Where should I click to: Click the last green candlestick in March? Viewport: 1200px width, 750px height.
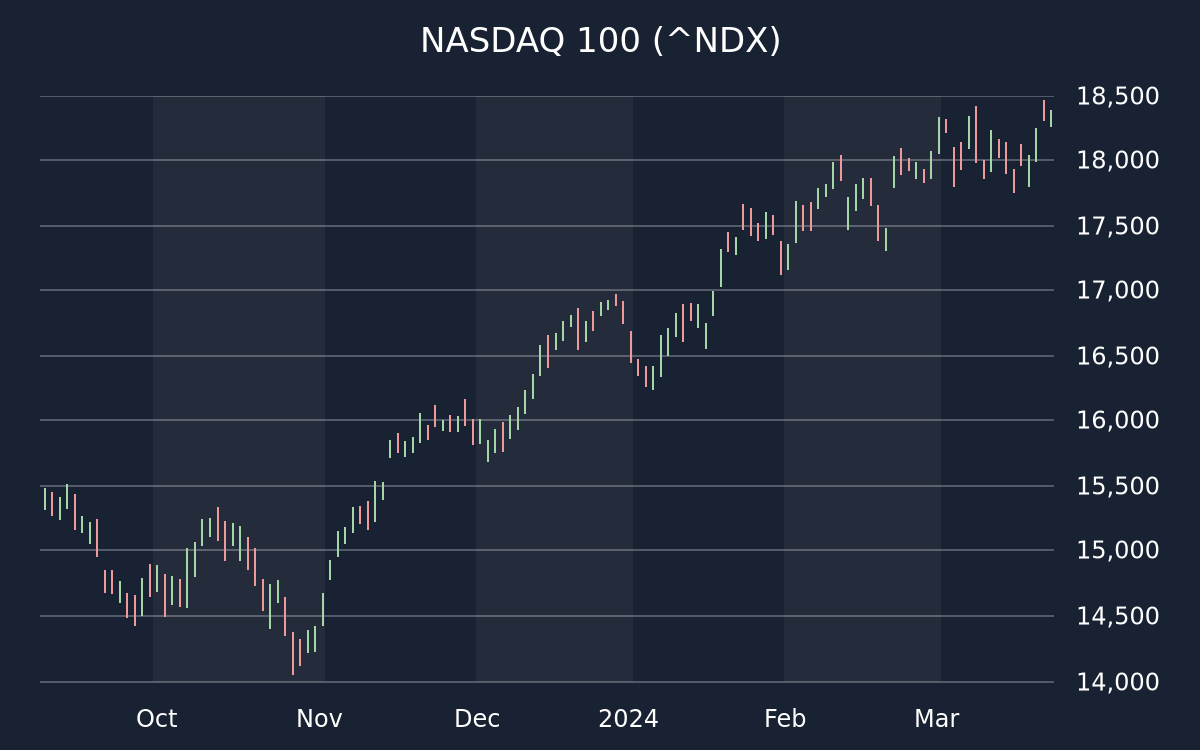[x=1051, y=118]
